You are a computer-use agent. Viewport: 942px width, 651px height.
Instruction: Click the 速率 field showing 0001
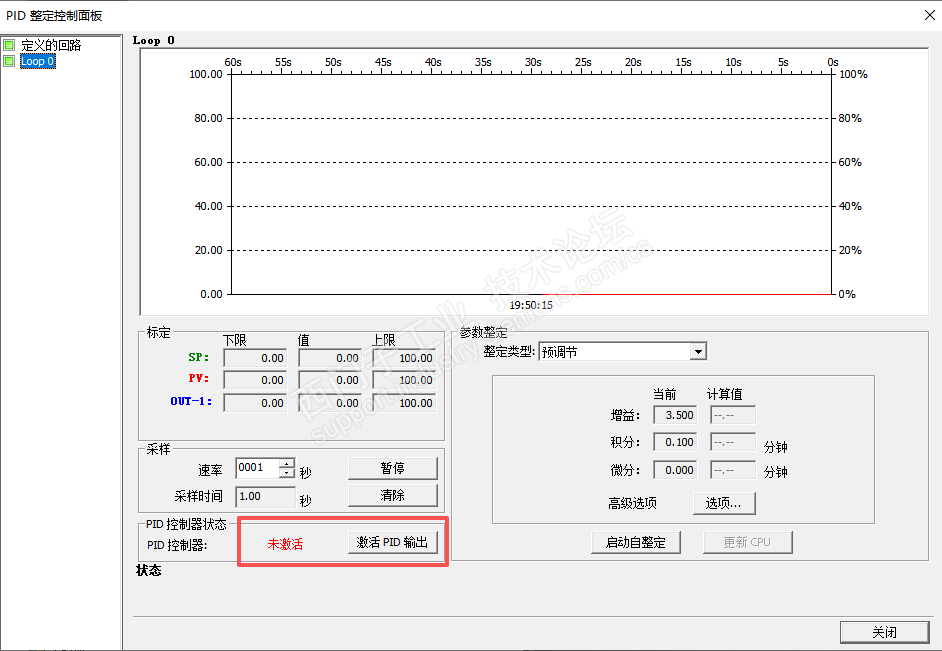[258, 468]
